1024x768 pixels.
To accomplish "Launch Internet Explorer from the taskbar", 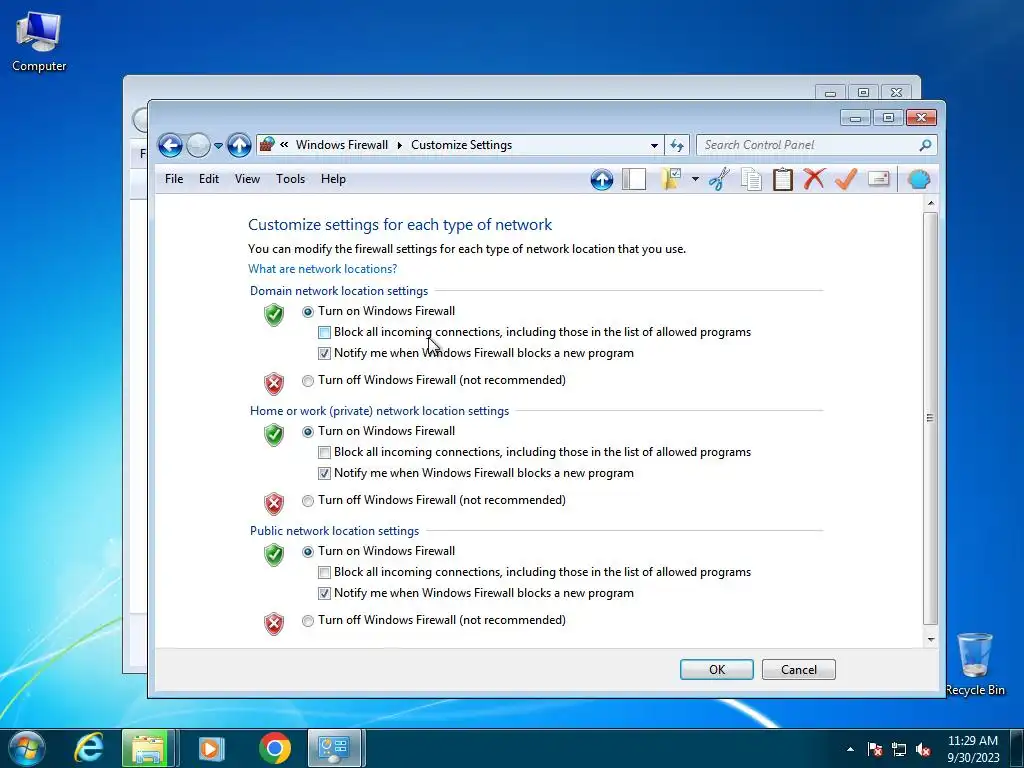I will (88, 748).
